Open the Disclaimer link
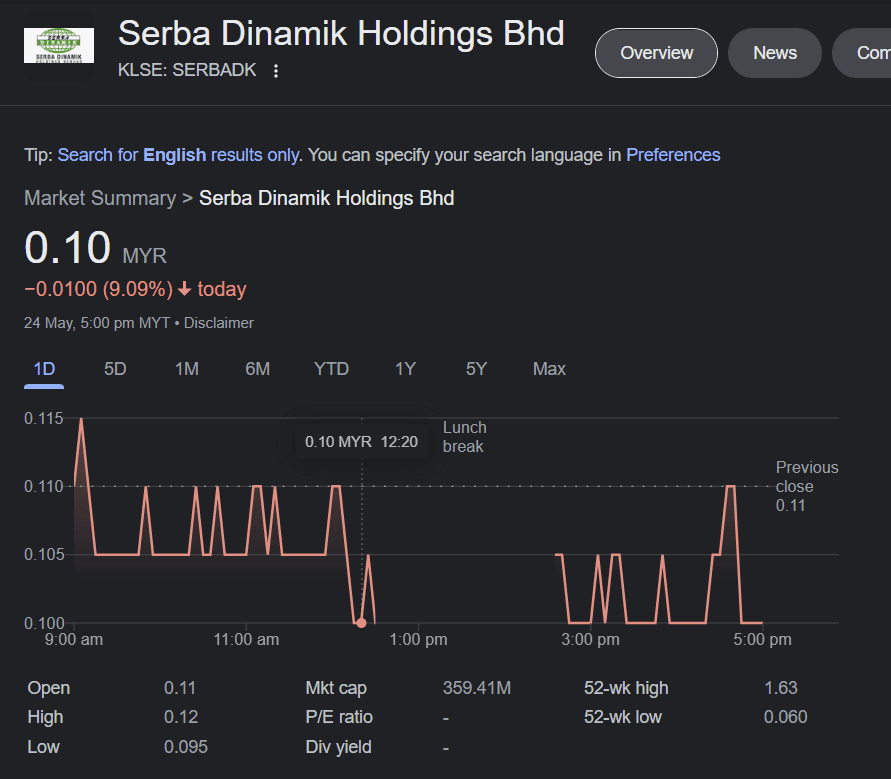The height and width of the screenshot is (779, 891). pyautogui.click(x=219, y=323)
